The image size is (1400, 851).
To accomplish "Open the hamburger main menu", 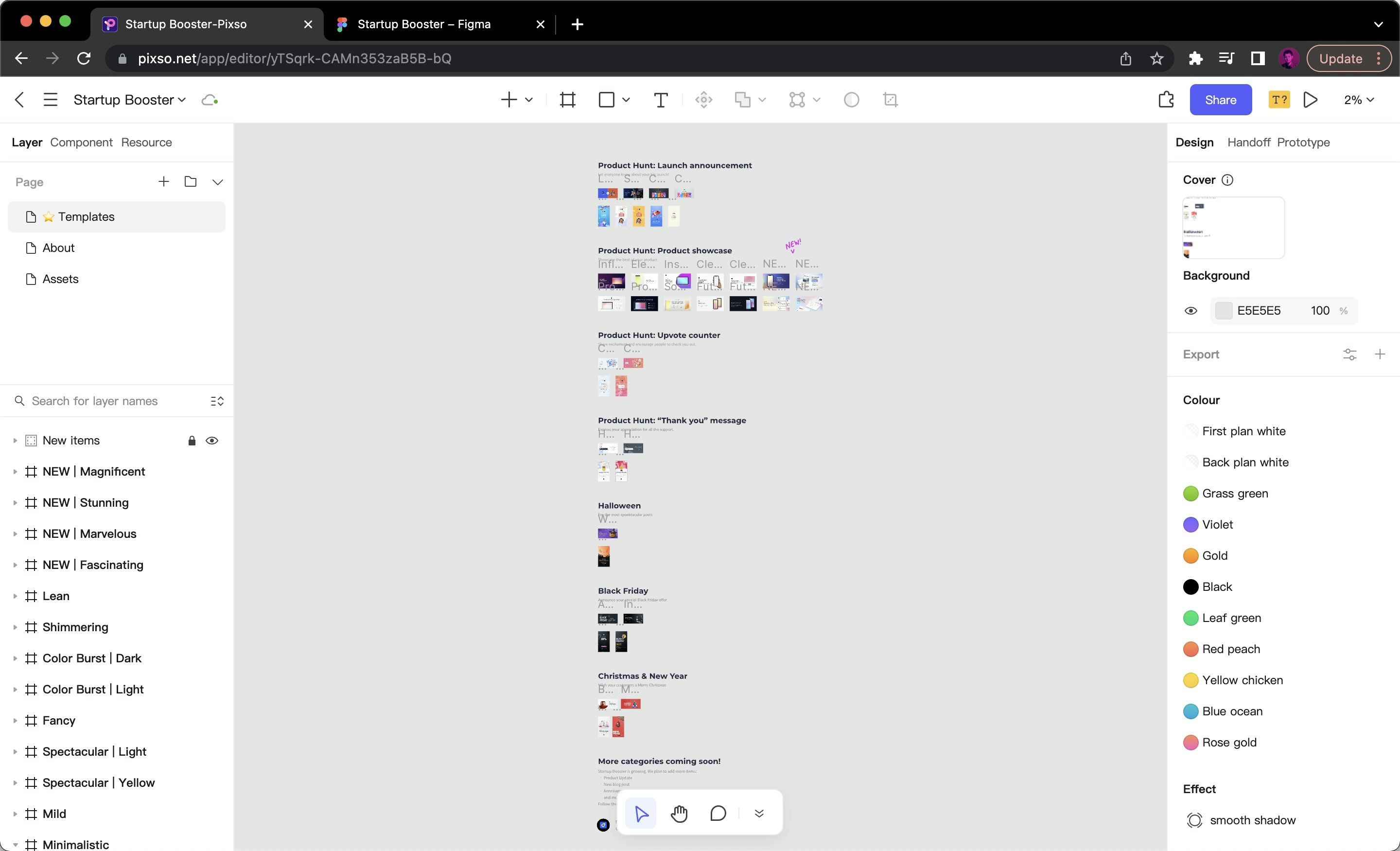I will point(51,100).
